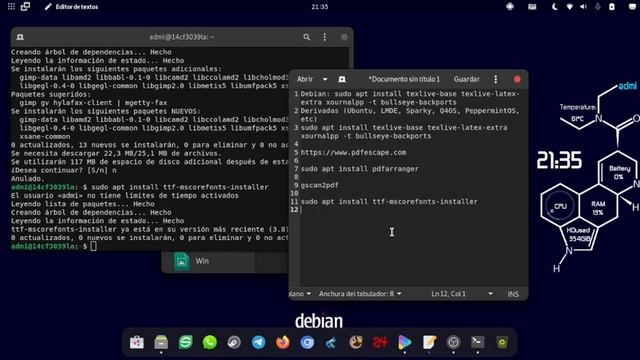Launch the gray circular app in the dock
This screenshot has width=640, height=360.
tap(453, 342)
